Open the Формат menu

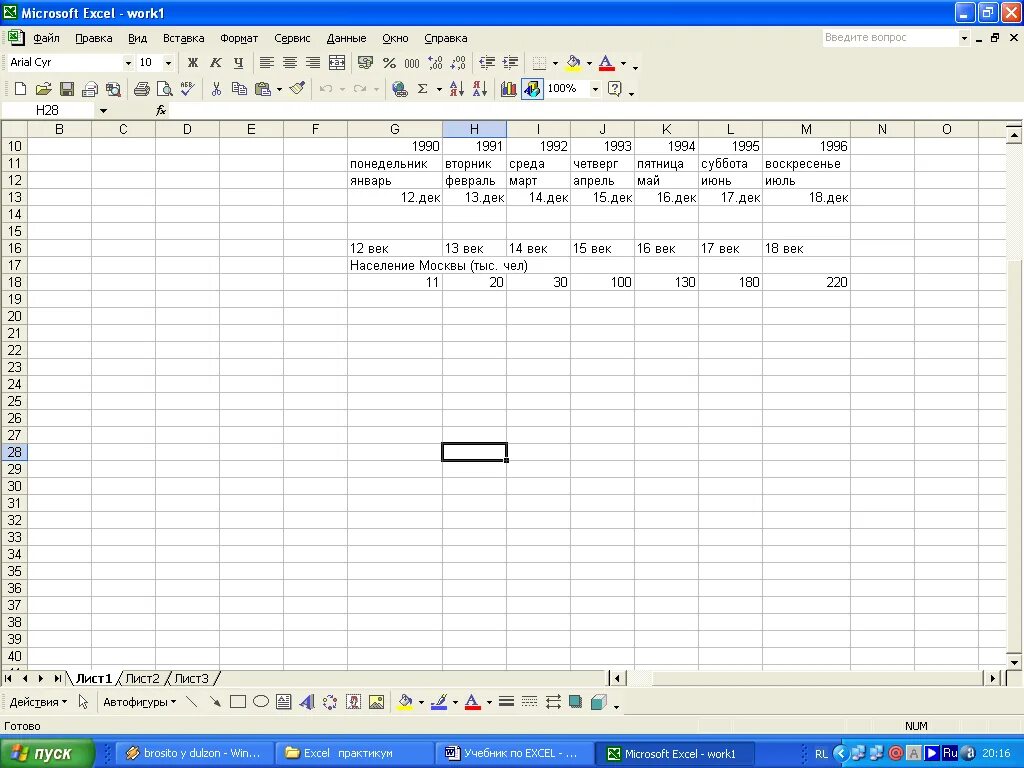(x=239, y=39)
